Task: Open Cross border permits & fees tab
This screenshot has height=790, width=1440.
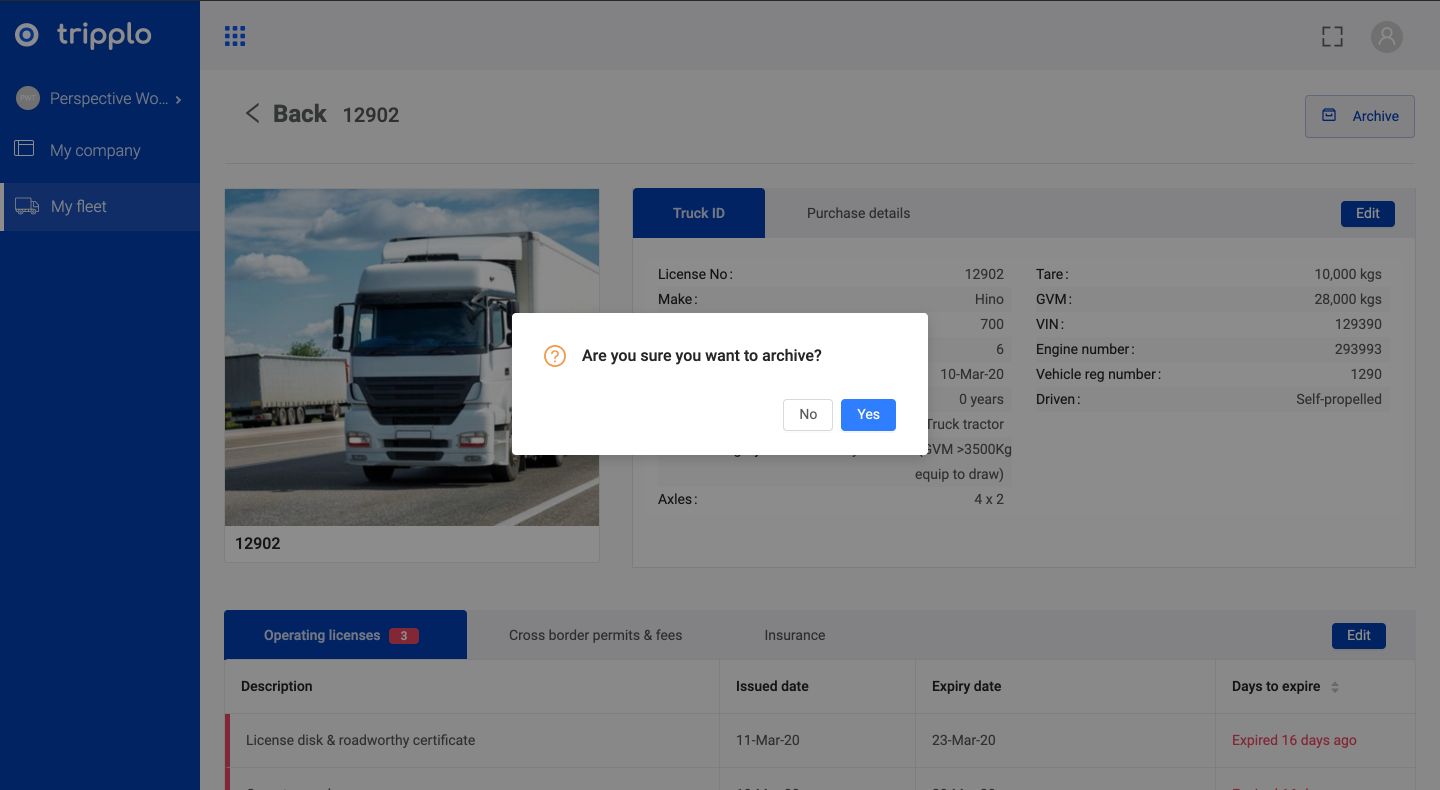Action: pyautogui.click(x=595, y=635)
